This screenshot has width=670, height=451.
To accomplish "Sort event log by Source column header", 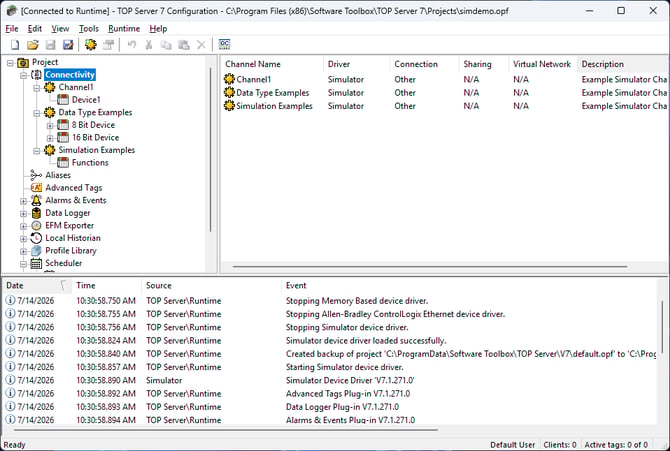I will coord(212,286).
